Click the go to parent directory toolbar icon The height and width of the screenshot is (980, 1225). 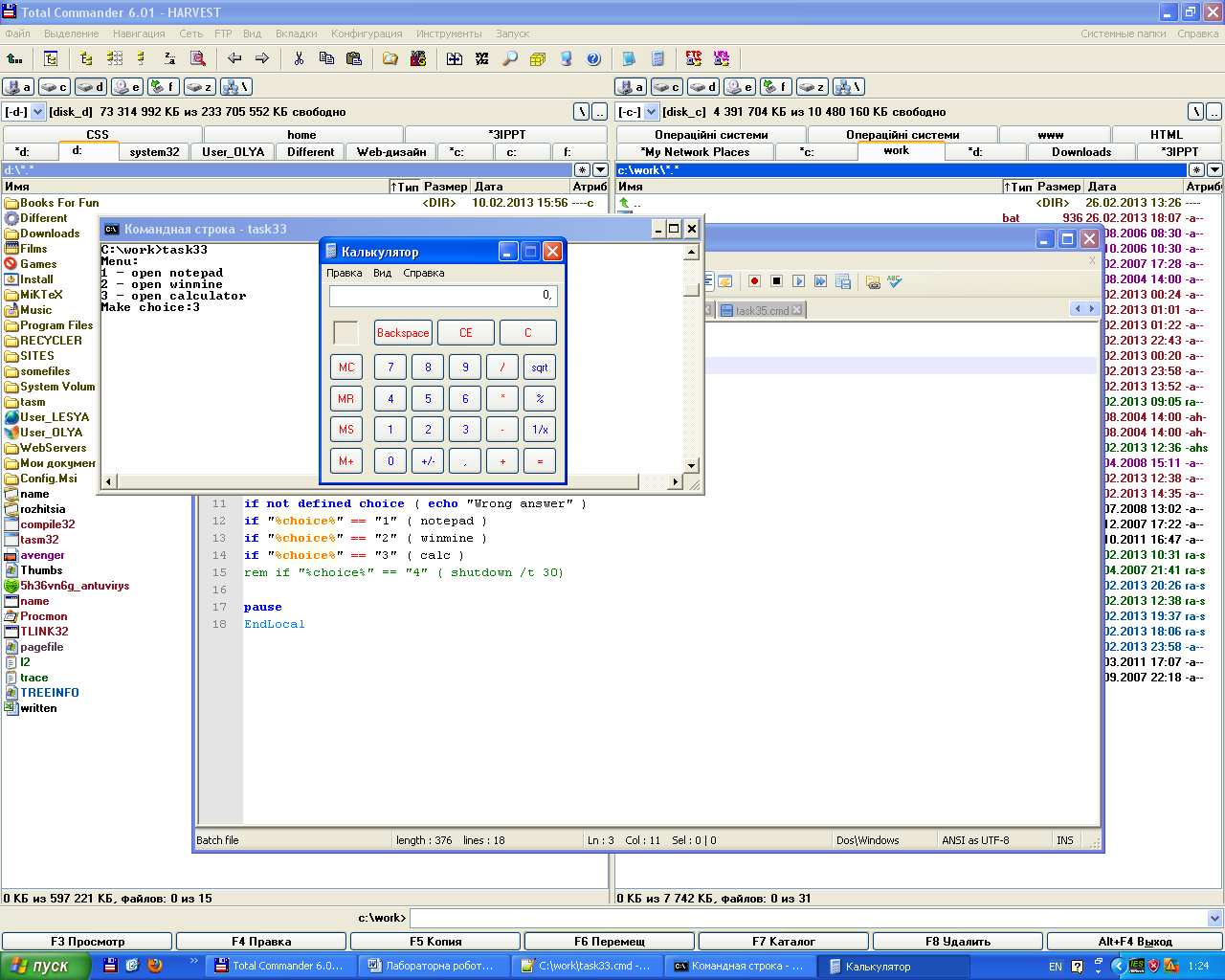pos(14,58)
